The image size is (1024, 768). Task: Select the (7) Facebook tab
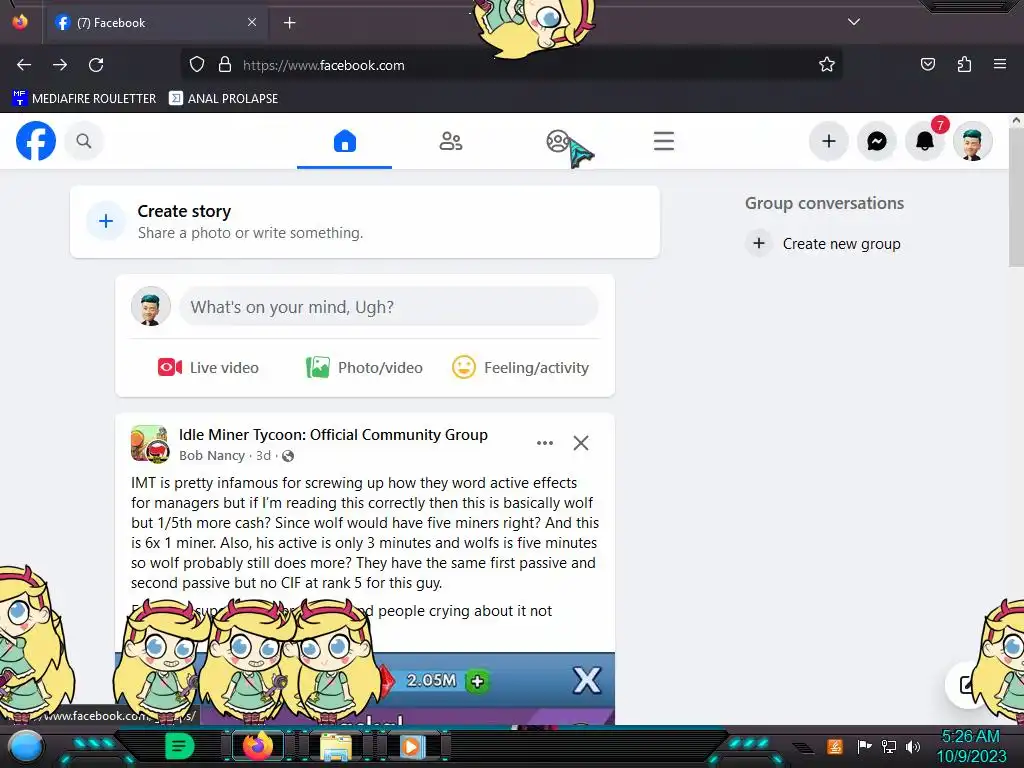pos(157,23)
